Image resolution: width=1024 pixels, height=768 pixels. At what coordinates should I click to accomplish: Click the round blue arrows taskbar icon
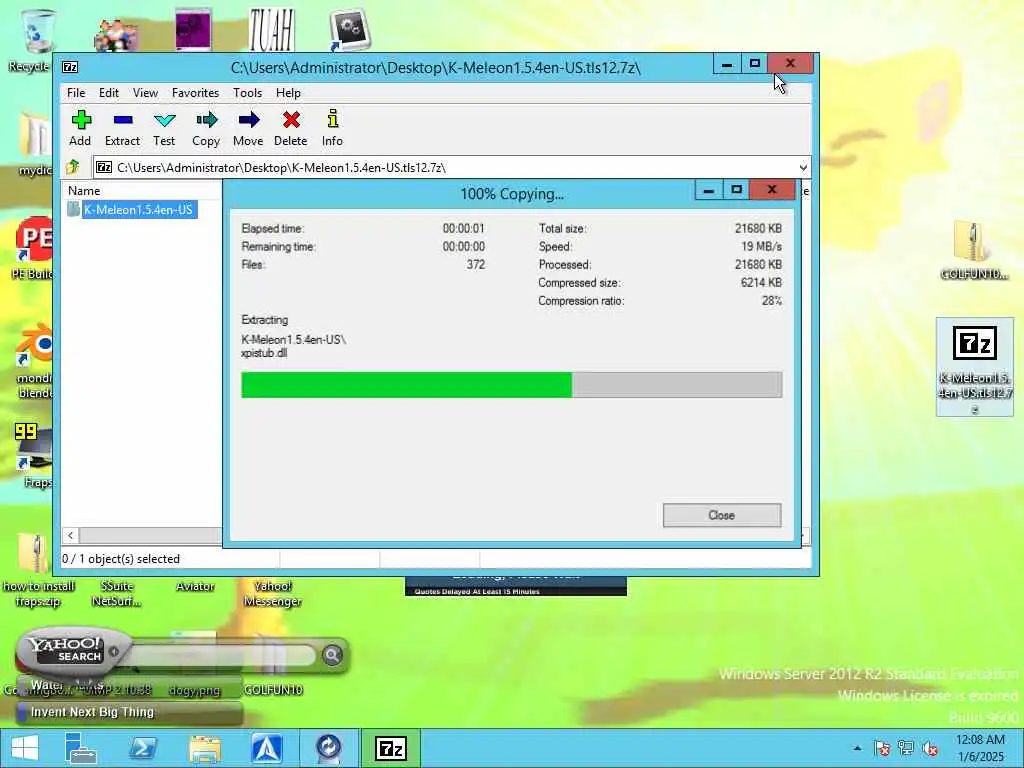click(x=328, y=748)
